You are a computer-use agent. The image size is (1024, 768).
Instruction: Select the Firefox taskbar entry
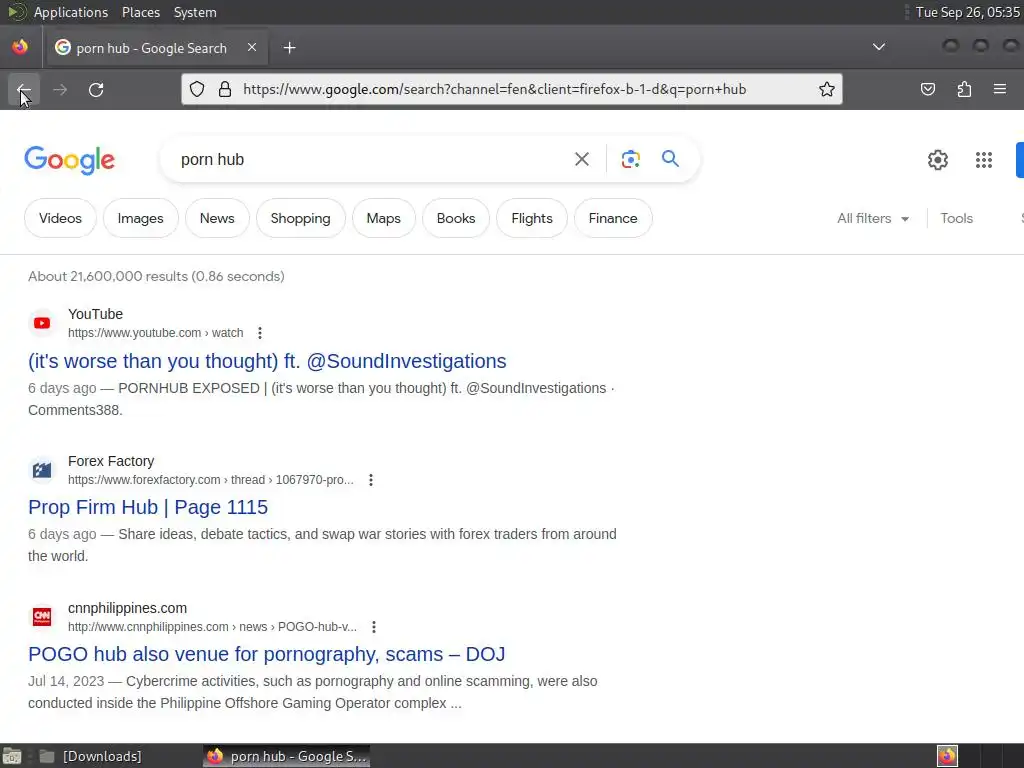point(287,756)
